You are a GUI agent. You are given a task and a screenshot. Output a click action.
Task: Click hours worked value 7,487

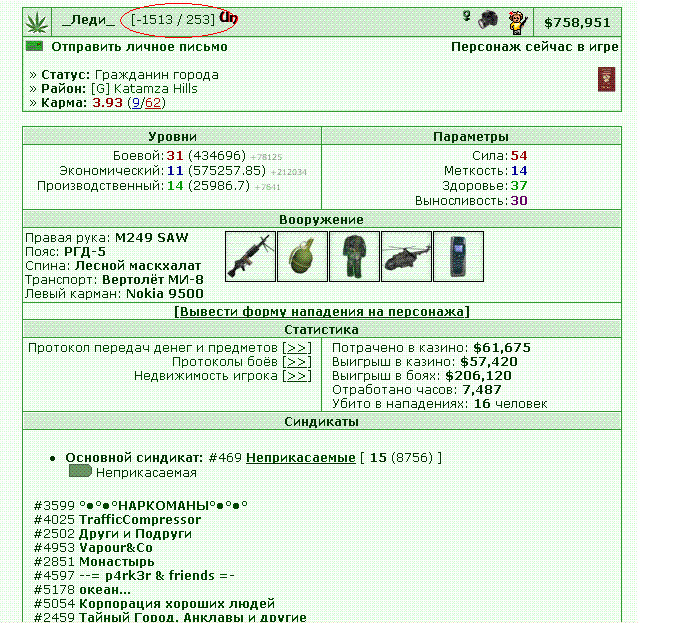tap(482, 390)
